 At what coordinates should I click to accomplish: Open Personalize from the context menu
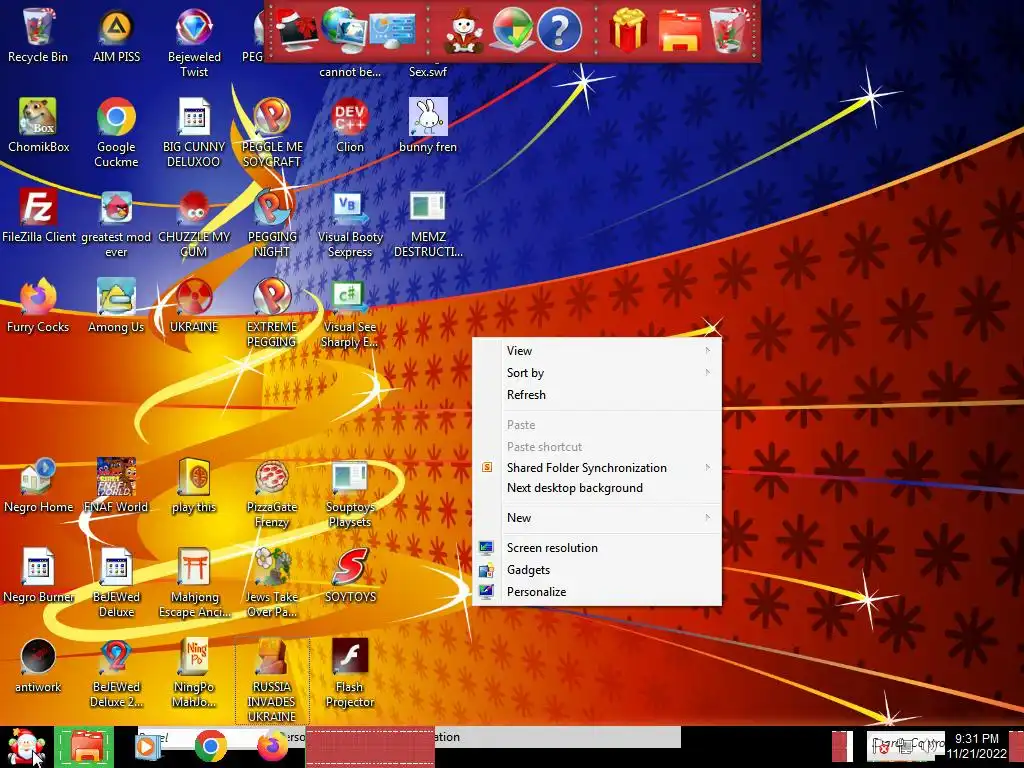click(x=597, y=592)
